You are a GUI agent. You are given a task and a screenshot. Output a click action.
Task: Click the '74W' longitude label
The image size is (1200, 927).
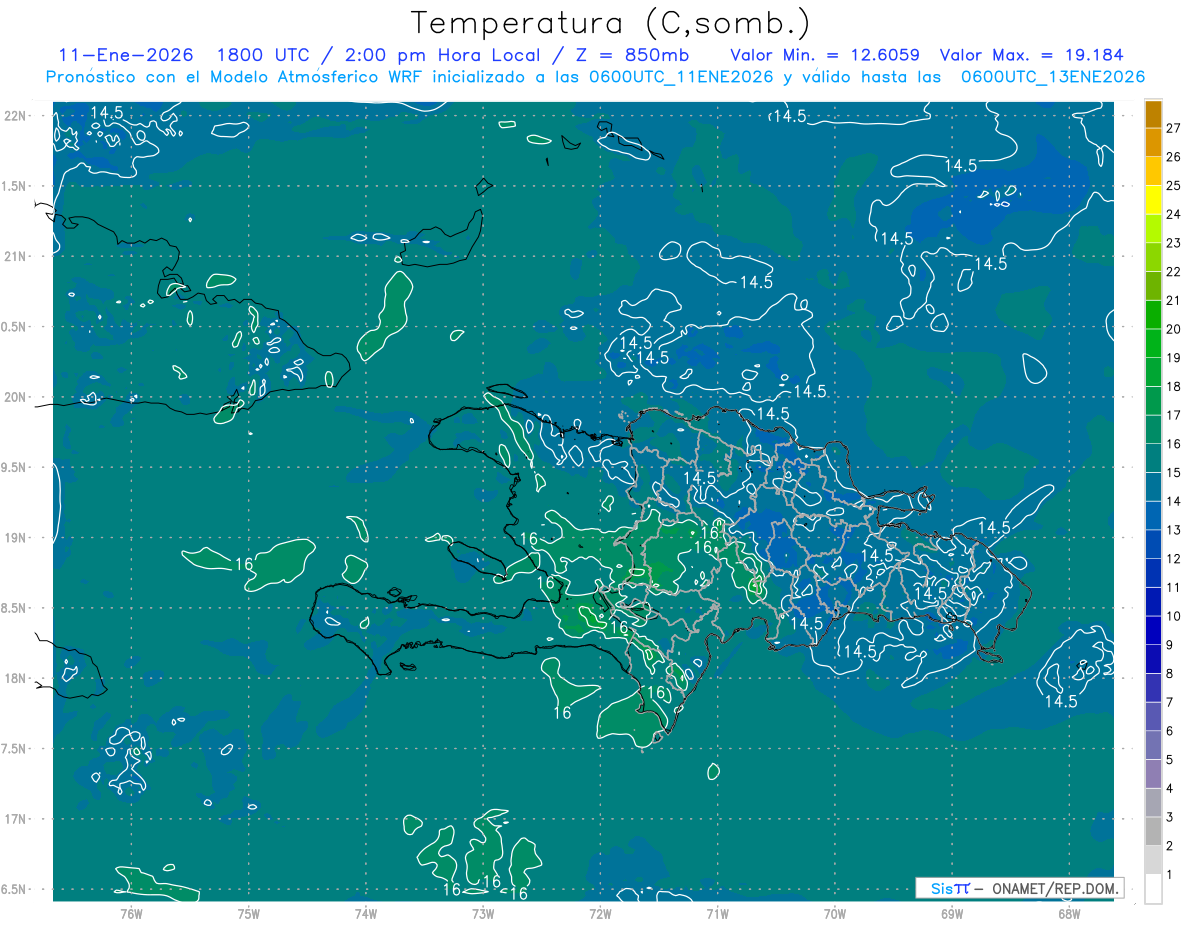365,913
